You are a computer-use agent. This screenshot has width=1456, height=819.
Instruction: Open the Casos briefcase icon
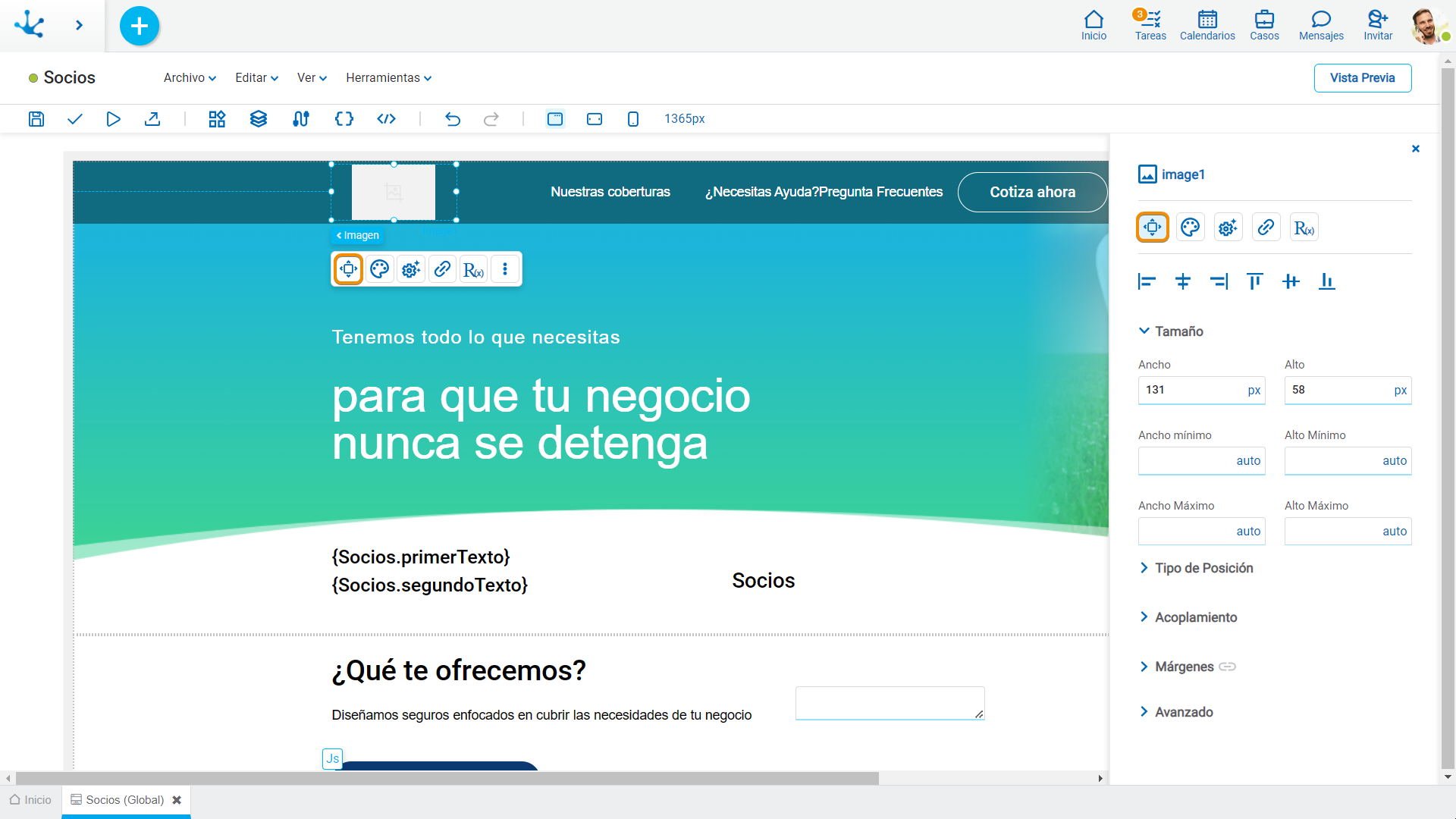[x=1264, y=25]
